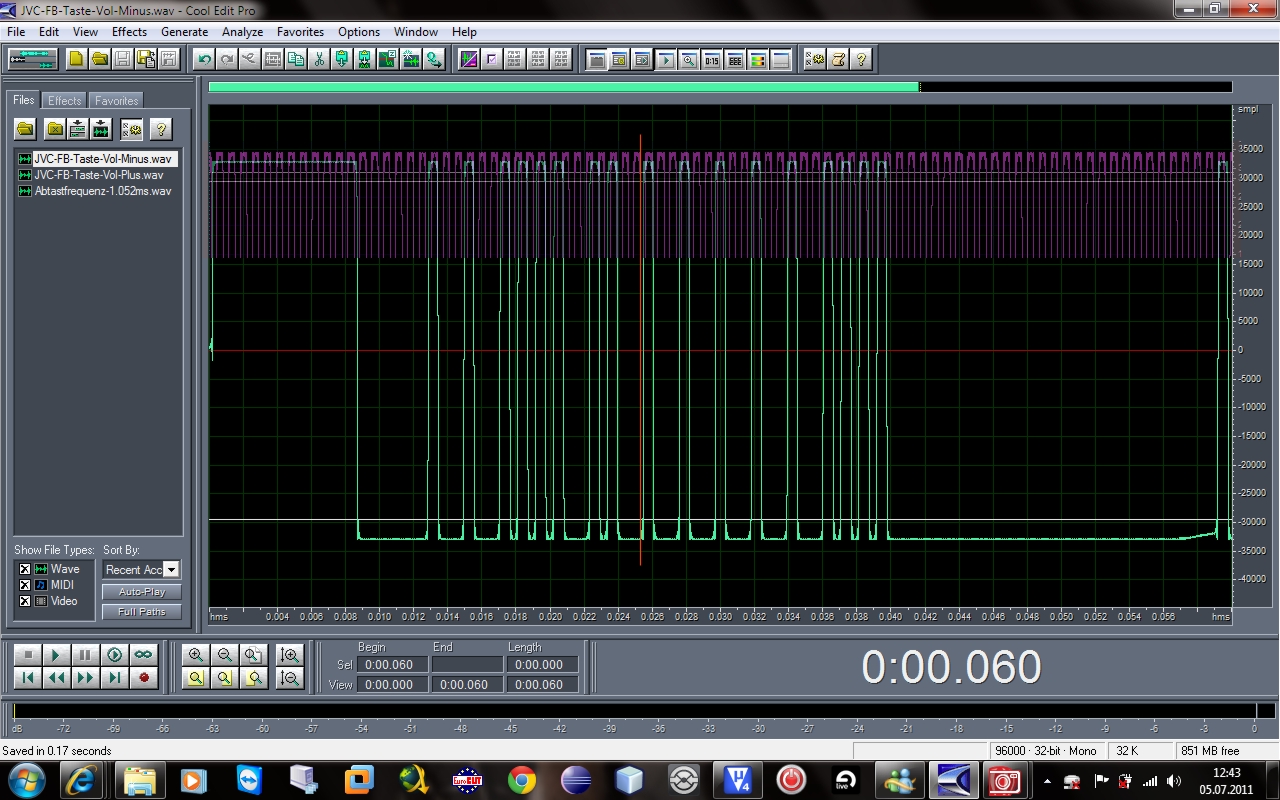Image resolution: width=1280 pixels, height=800 pixels.
Task: Click the green display range bar above waveform
Action: click(563, 88)
